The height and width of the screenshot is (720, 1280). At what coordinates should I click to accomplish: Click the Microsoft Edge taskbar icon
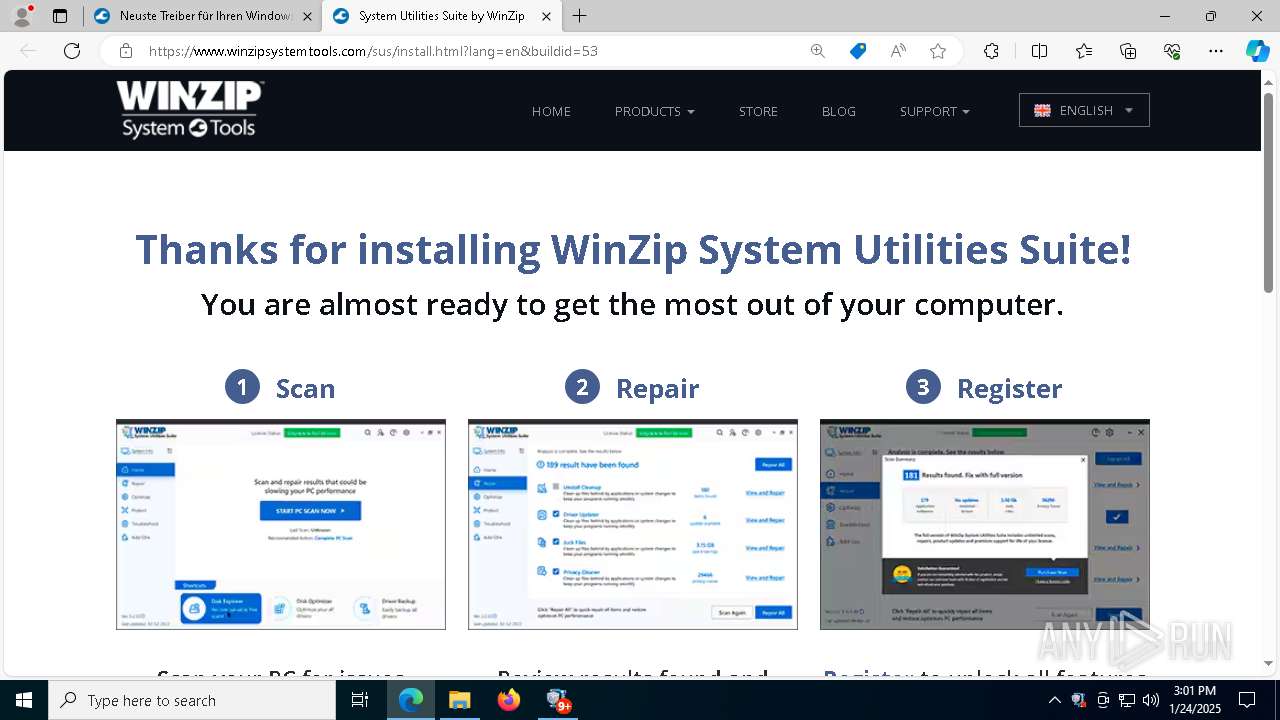coord(411,700)
